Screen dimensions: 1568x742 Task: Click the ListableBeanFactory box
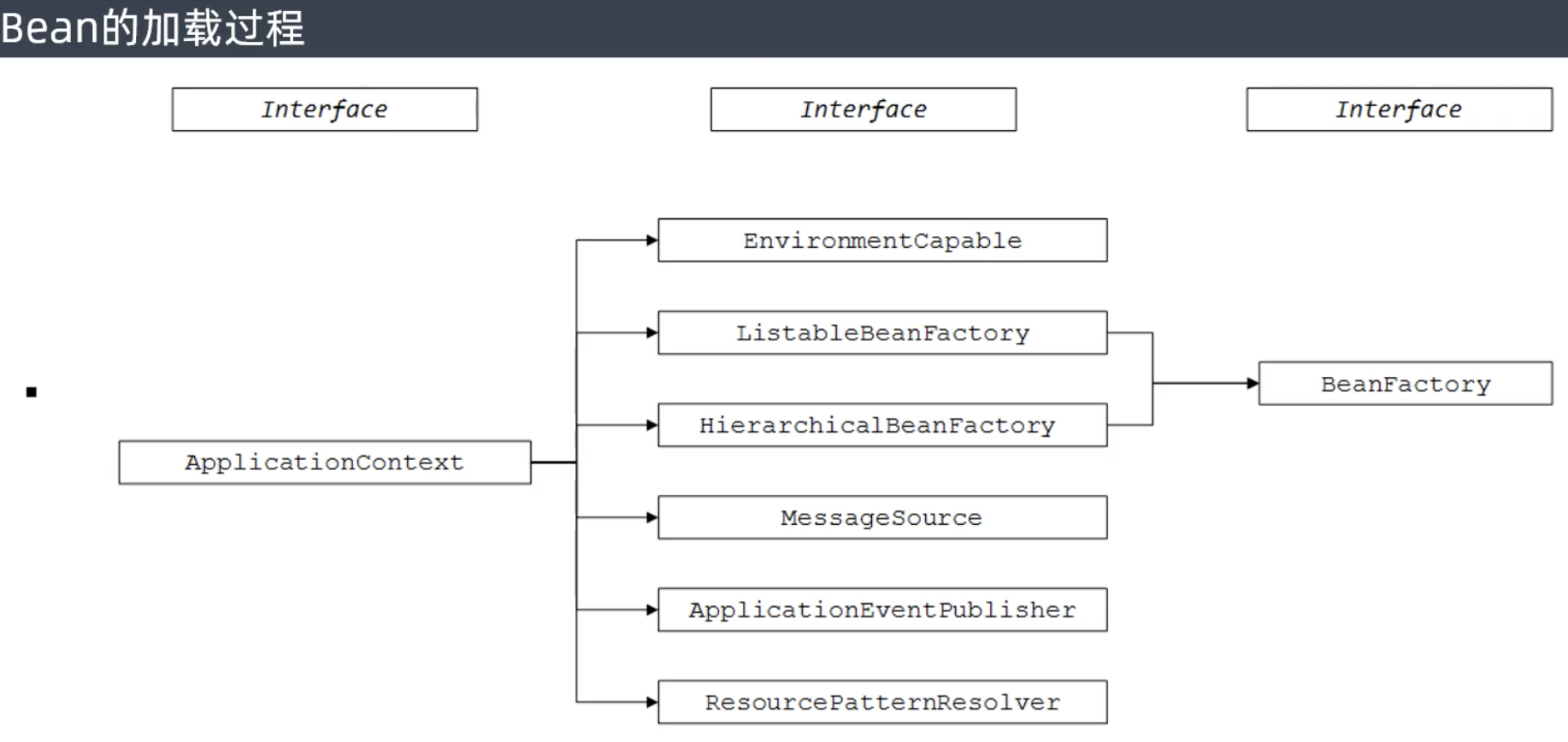coord(882,333)
